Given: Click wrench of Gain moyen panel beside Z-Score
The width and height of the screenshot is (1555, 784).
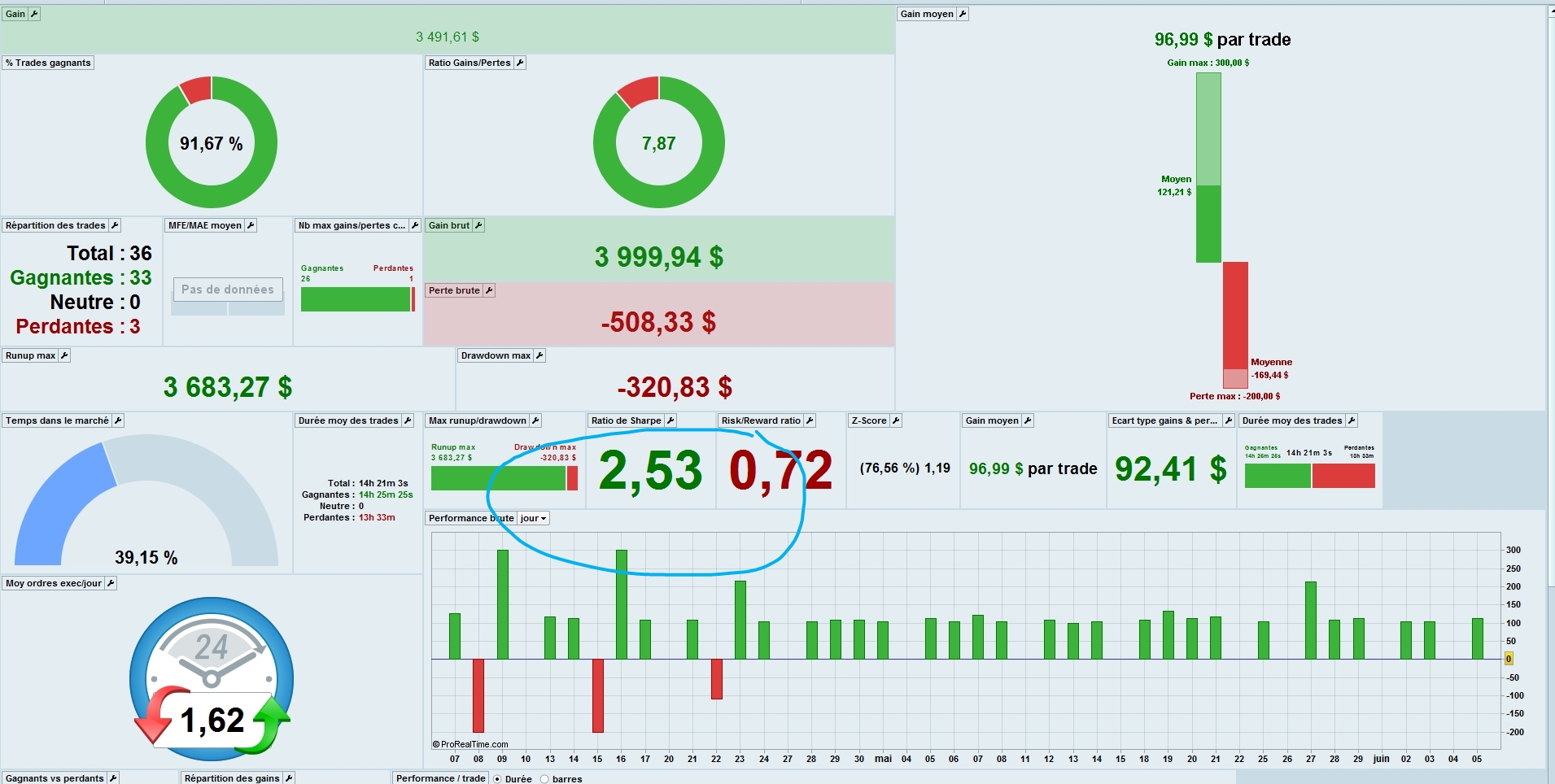Looking at the screenshot, I should click(x=1028, y=420).
